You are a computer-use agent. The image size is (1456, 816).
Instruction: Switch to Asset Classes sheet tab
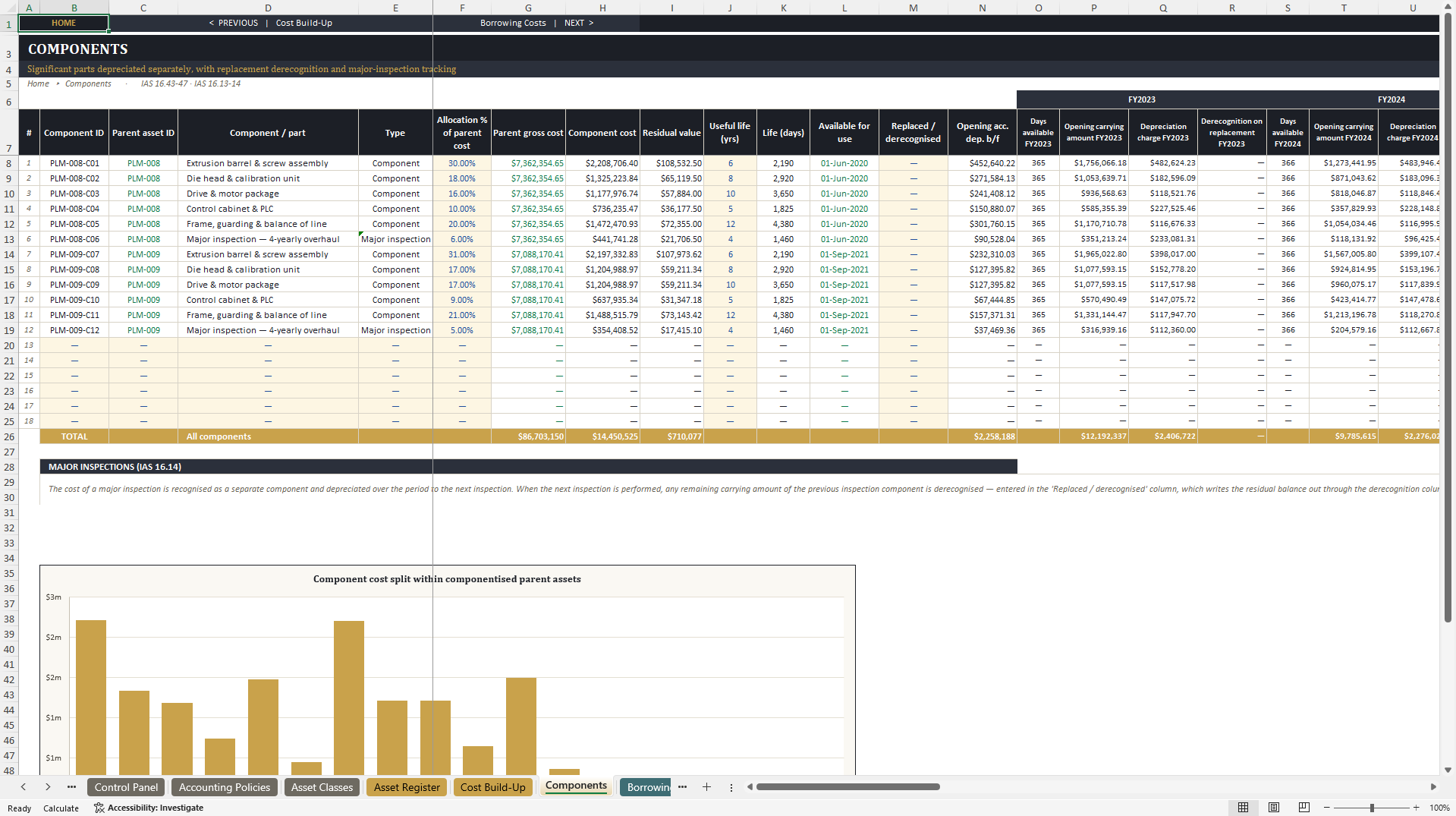point(322,787)
